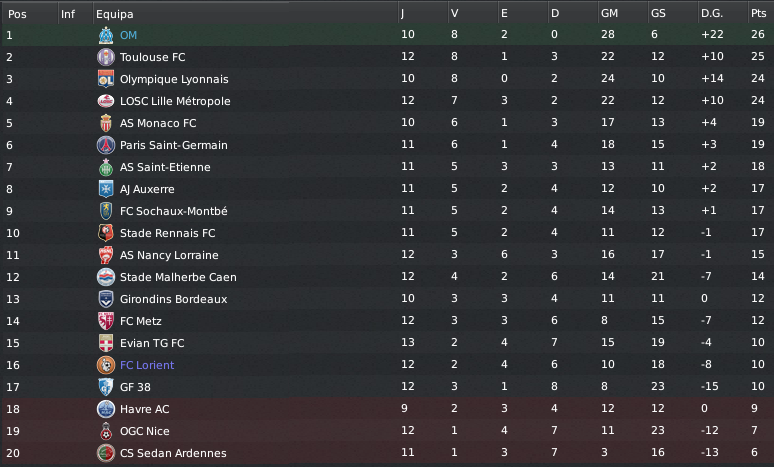Click the OM club crest icon
The height and width of the screenshot is (467, 774).
[x=106, y=35]
